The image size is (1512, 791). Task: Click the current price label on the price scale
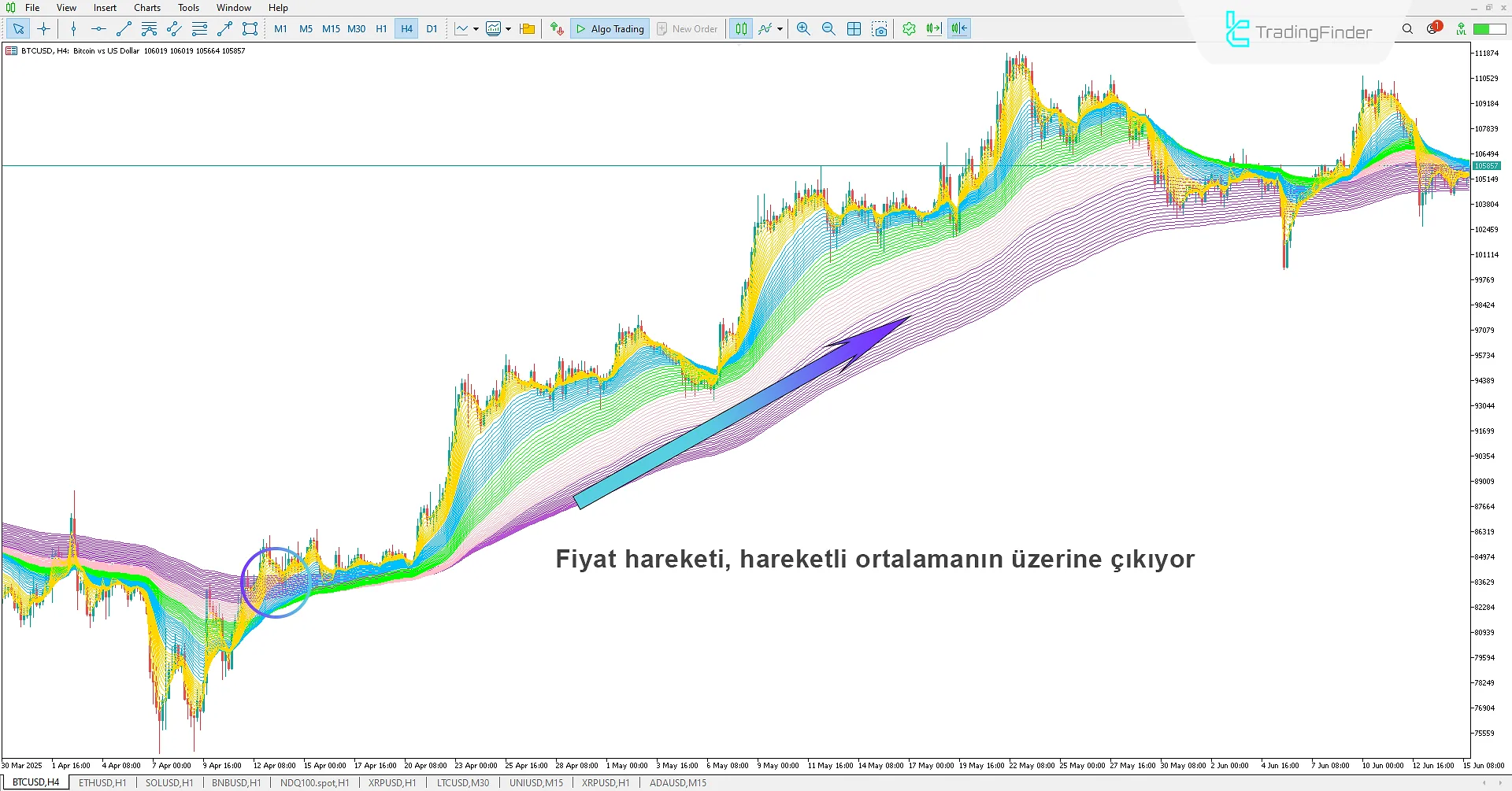(x=1487, y=165)
